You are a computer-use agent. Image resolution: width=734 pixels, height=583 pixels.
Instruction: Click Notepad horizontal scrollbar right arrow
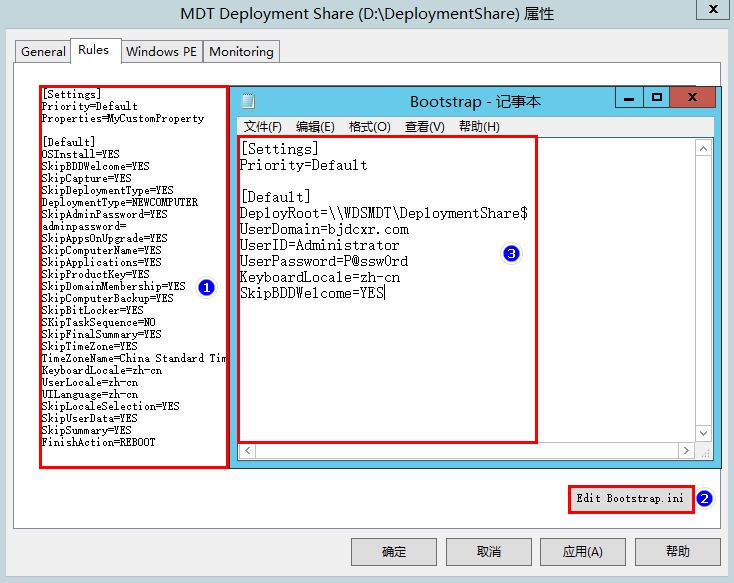coord(686,450)
